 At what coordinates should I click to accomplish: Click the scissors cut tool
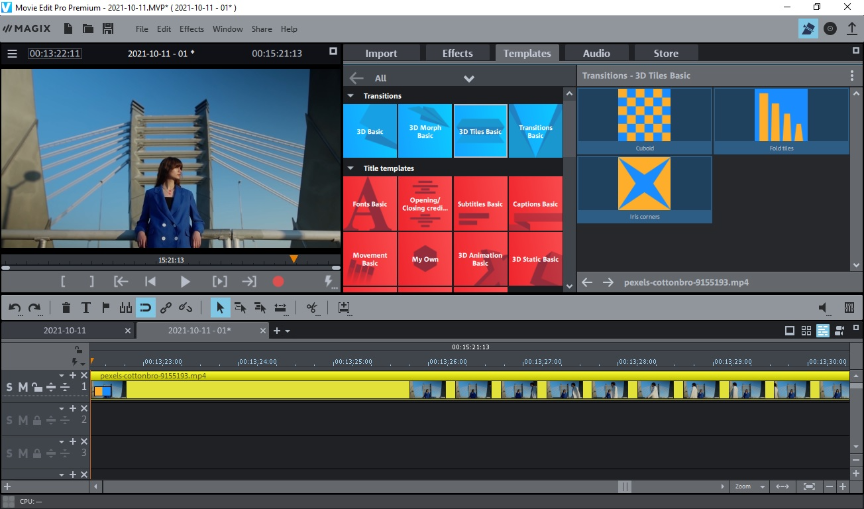click(x=312, y=308)
